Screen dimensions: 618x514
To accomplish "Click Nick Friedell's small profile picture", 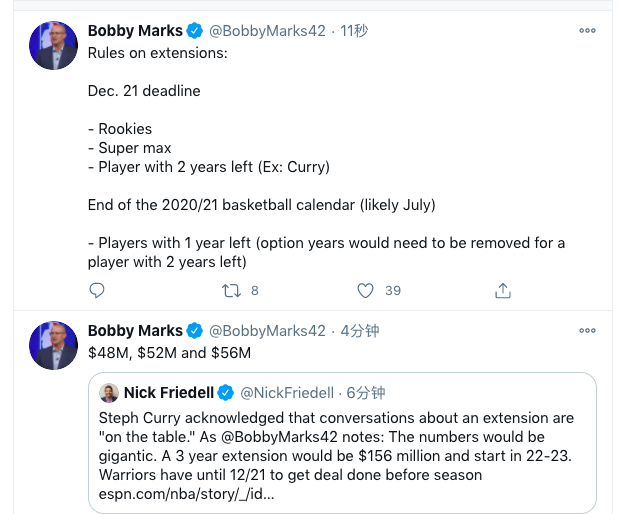I will (109, 393).
